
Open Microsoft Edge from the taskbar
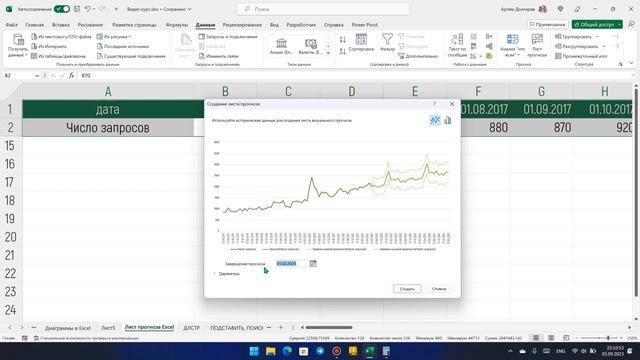[x=287, y=351]
